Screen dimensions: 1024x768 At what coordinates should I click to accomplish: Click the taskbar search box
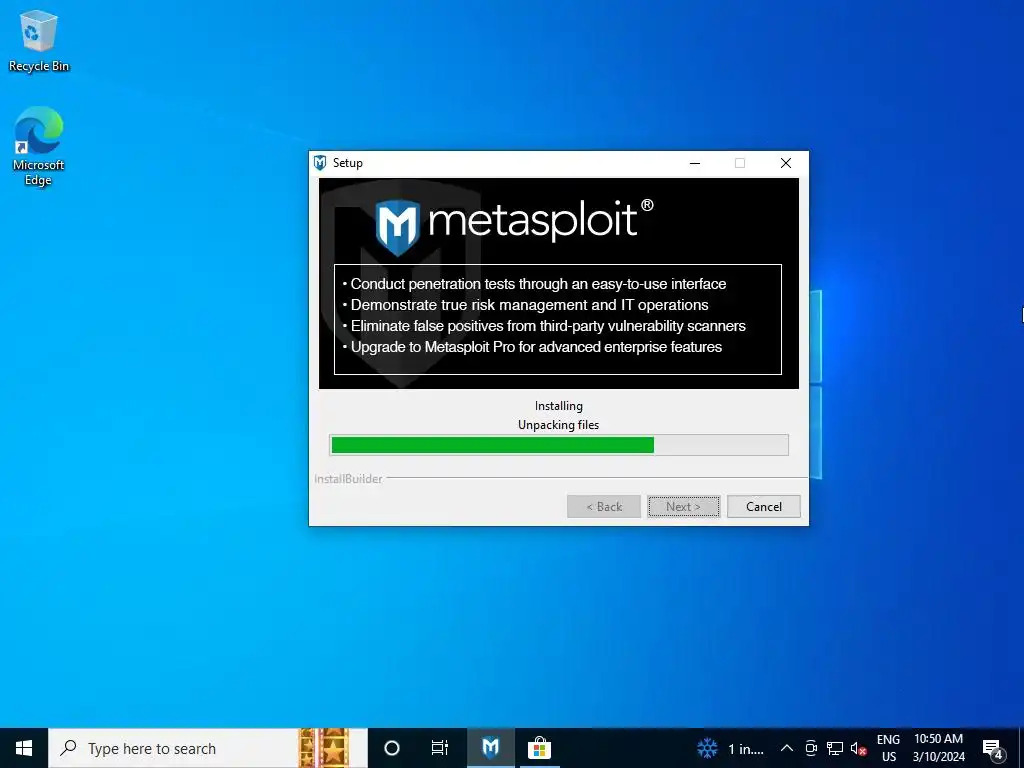pos(208,748)
